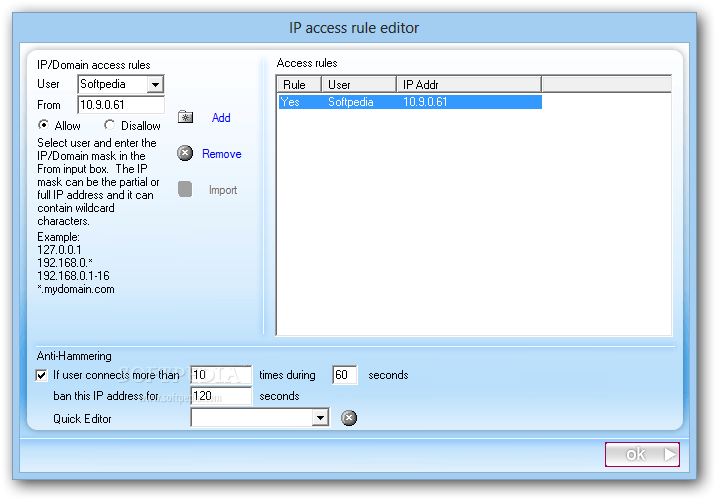Click the IP Addr column header

point(469,85)
